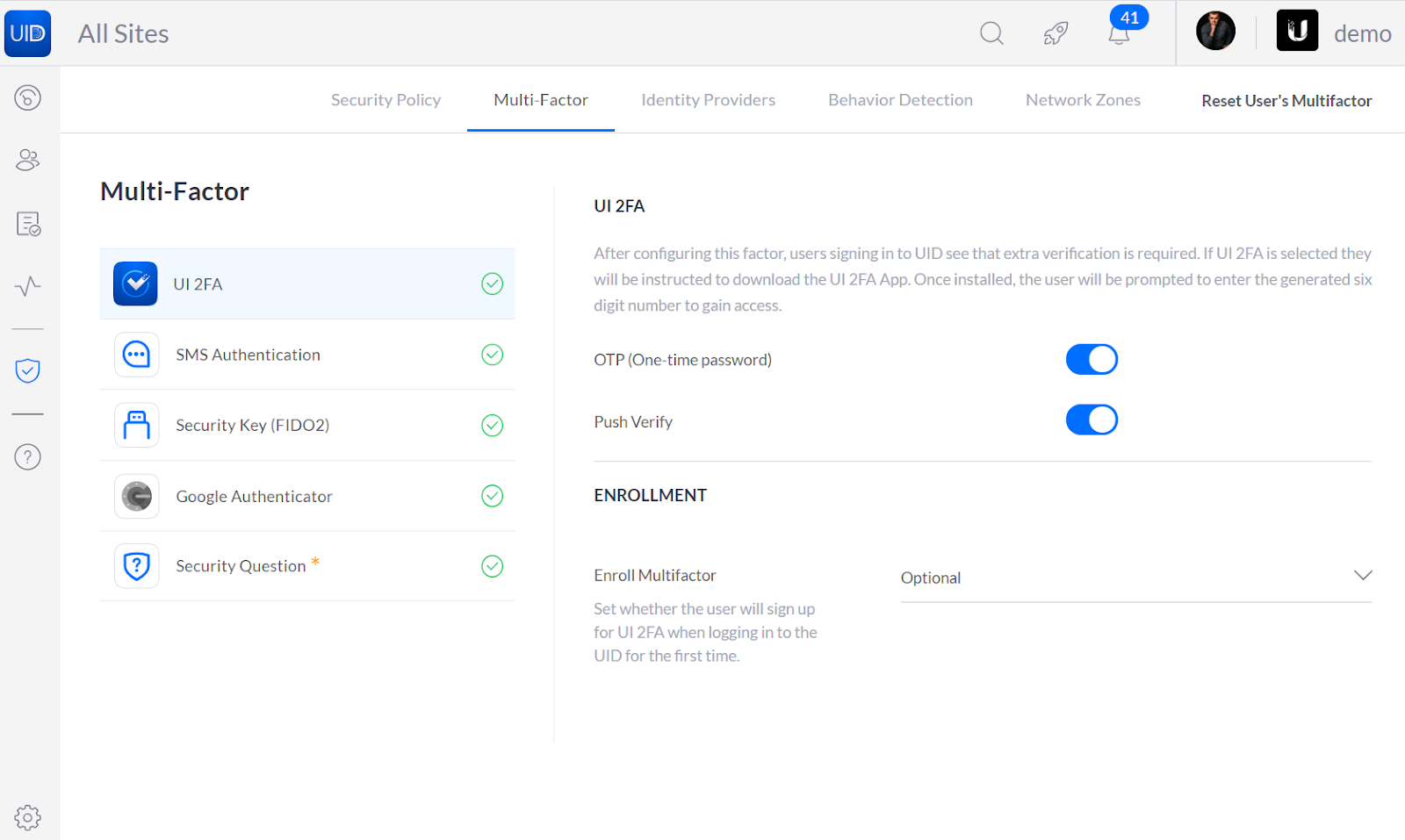Select the Multi-Factor tab
This screenshot has width=1405, height=840.
(541, 100)
